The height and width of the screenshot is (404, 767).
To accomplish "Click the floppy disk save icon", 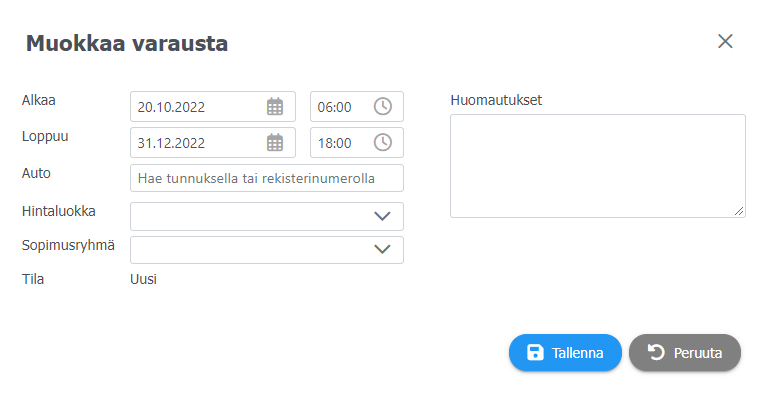I will click(x=535, y=353).
